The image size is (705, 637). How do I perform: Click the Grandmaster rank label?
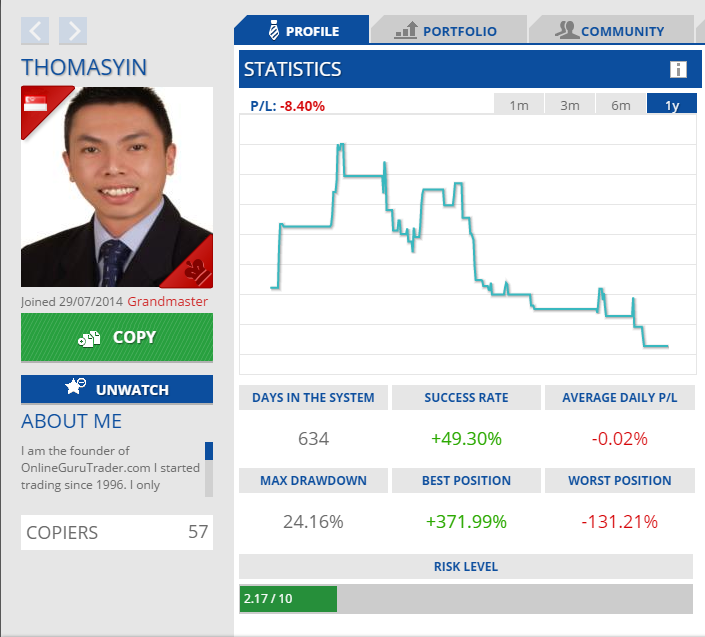tap(168, 301)
